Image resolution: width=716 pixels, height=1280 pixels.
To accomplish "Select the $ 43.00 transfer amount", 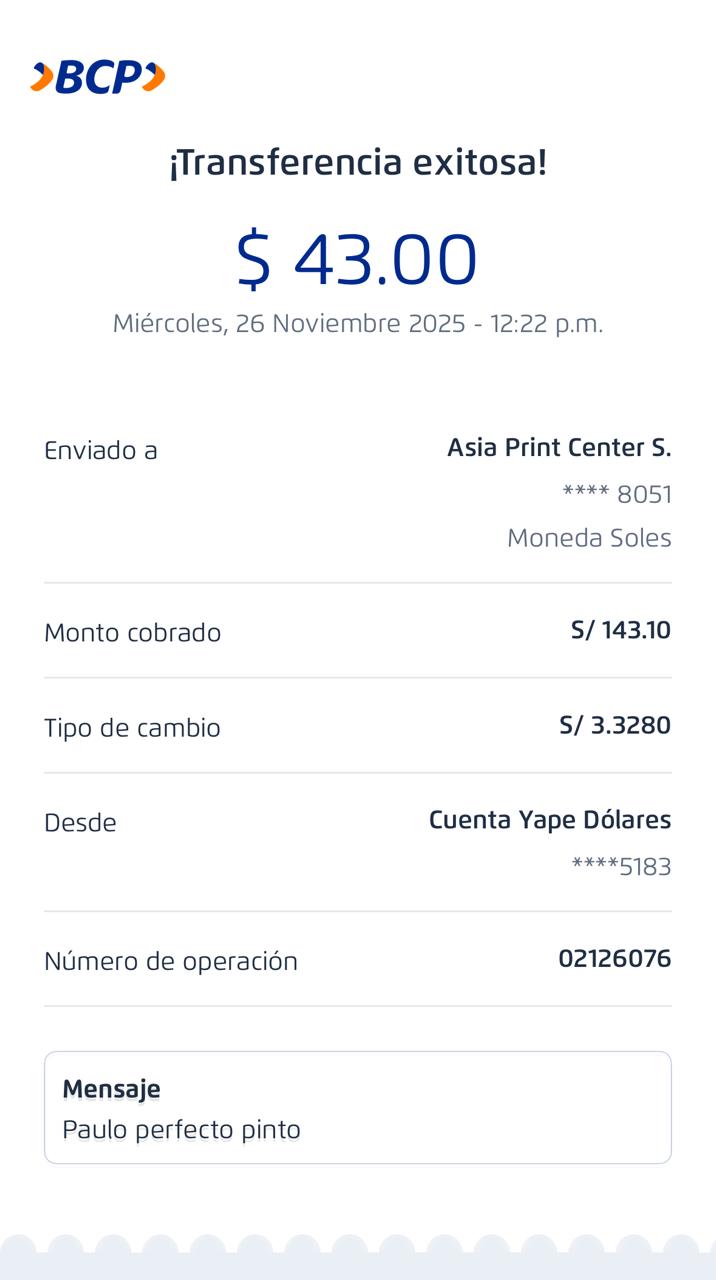I will coord(357,259).
